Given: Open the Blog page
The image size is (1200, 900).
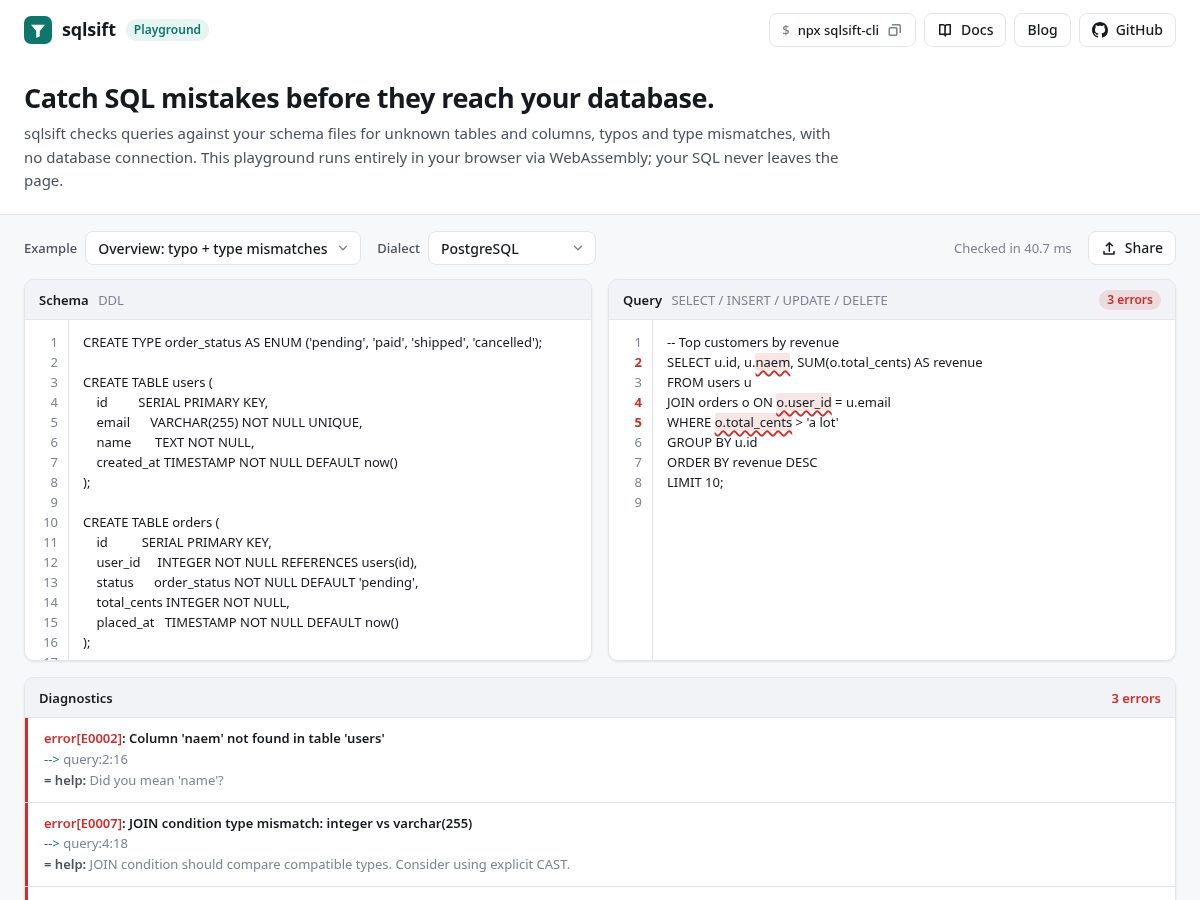Looking at the screenshot, I should [1042, 30].
